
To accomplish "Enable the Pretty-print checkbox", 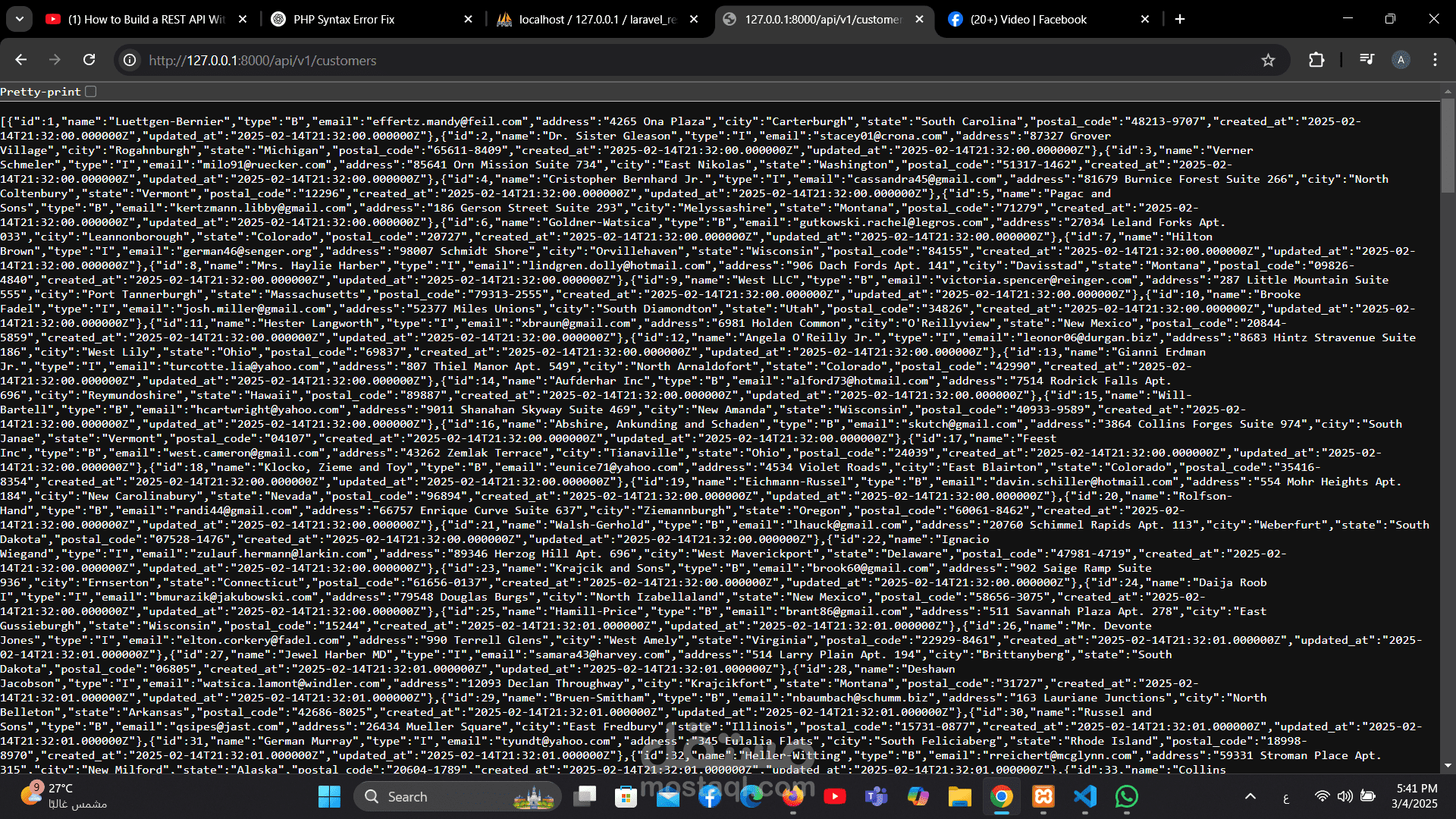I will 91,92.
